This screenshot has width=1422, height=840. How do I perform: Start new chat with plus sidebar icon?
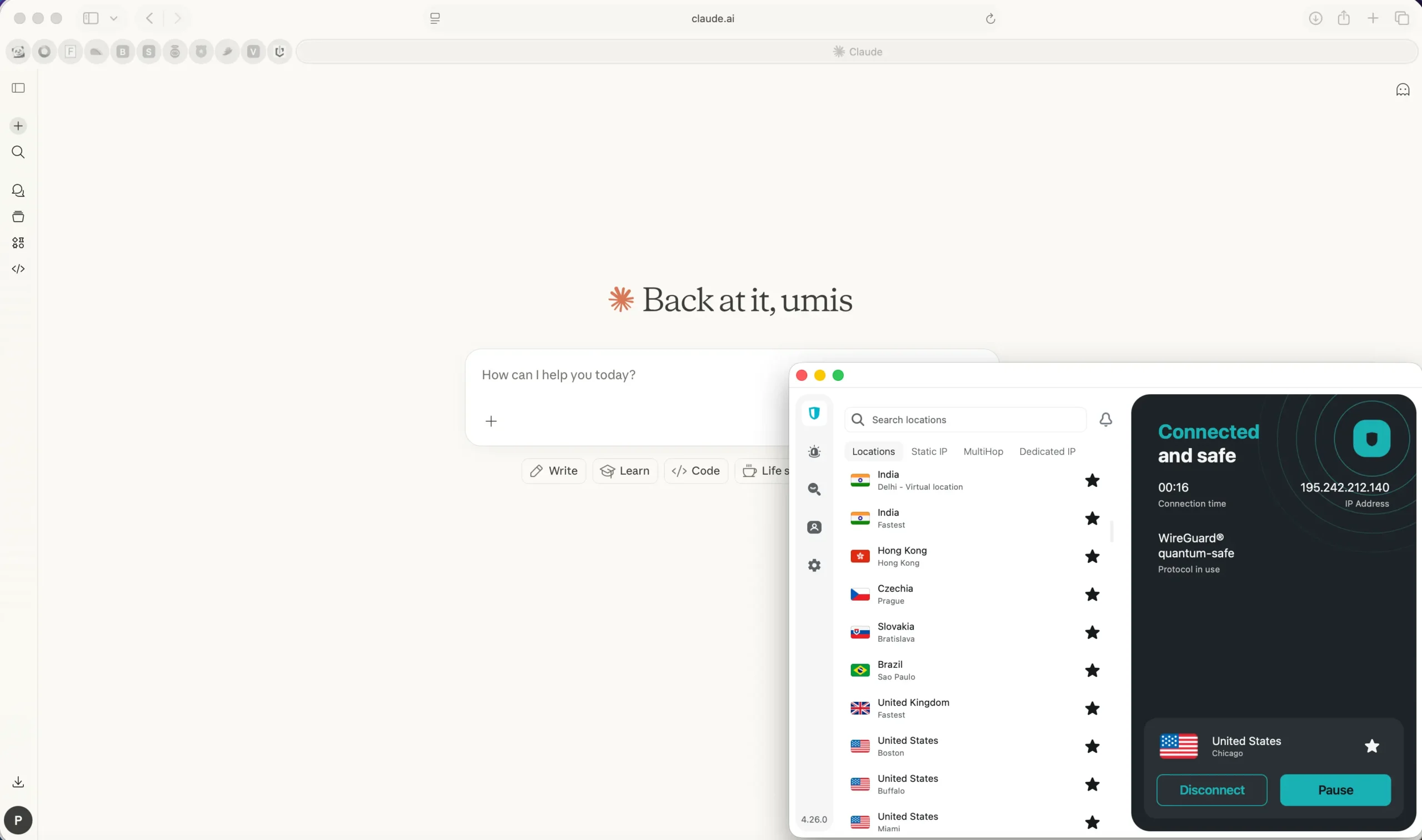pyautogui.click(x=18, y=125)
